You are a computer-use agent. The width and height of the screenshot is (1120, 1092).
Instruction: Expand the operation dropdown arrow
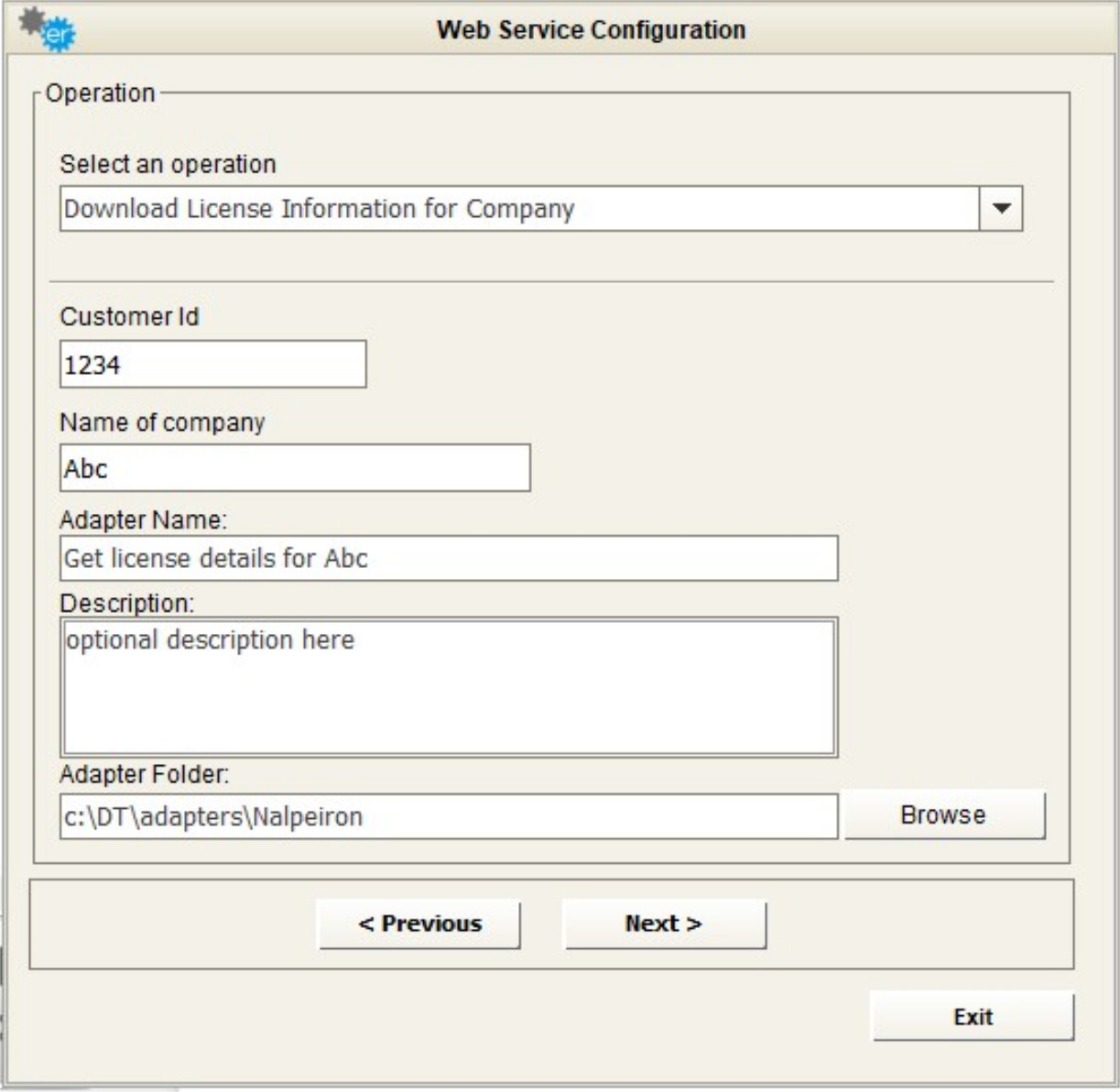tap(1001, 209)
